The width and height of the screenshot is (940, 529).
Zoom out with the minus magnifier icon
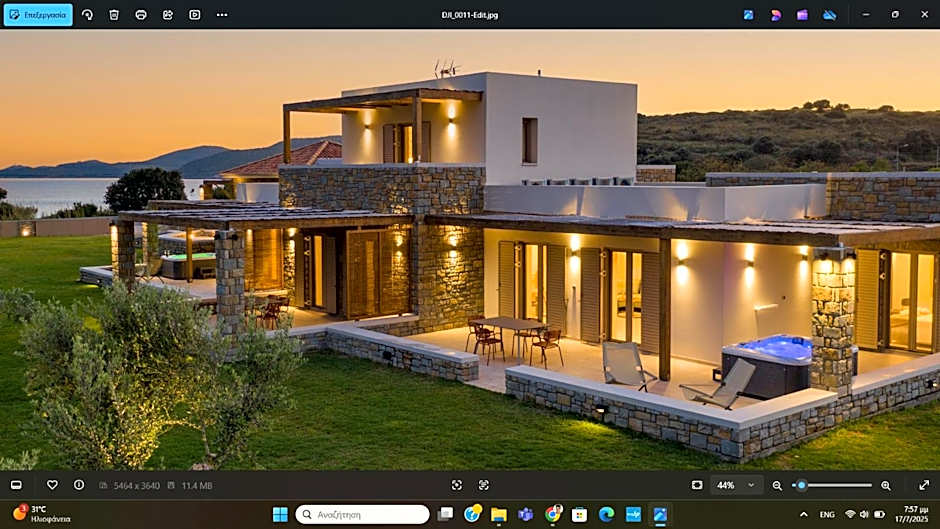777,485
